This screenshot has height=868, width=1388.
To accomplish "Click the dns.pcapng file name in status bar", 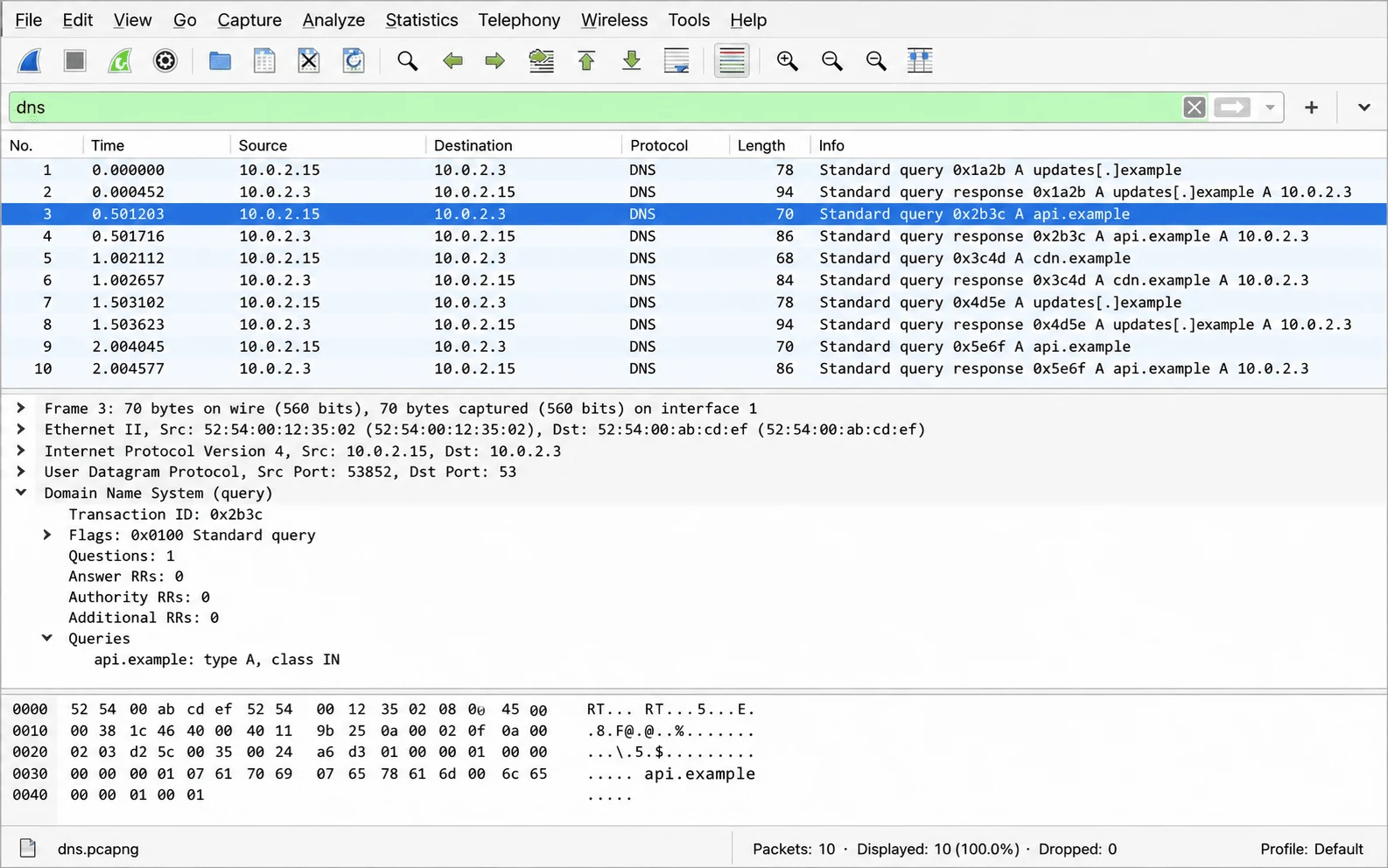I will [x=98, y=849].
